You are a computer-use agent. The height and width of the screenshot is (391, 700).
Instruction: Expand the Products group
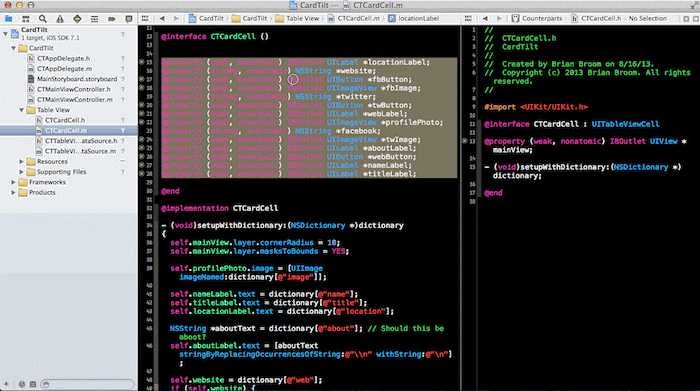coord(13,192)
